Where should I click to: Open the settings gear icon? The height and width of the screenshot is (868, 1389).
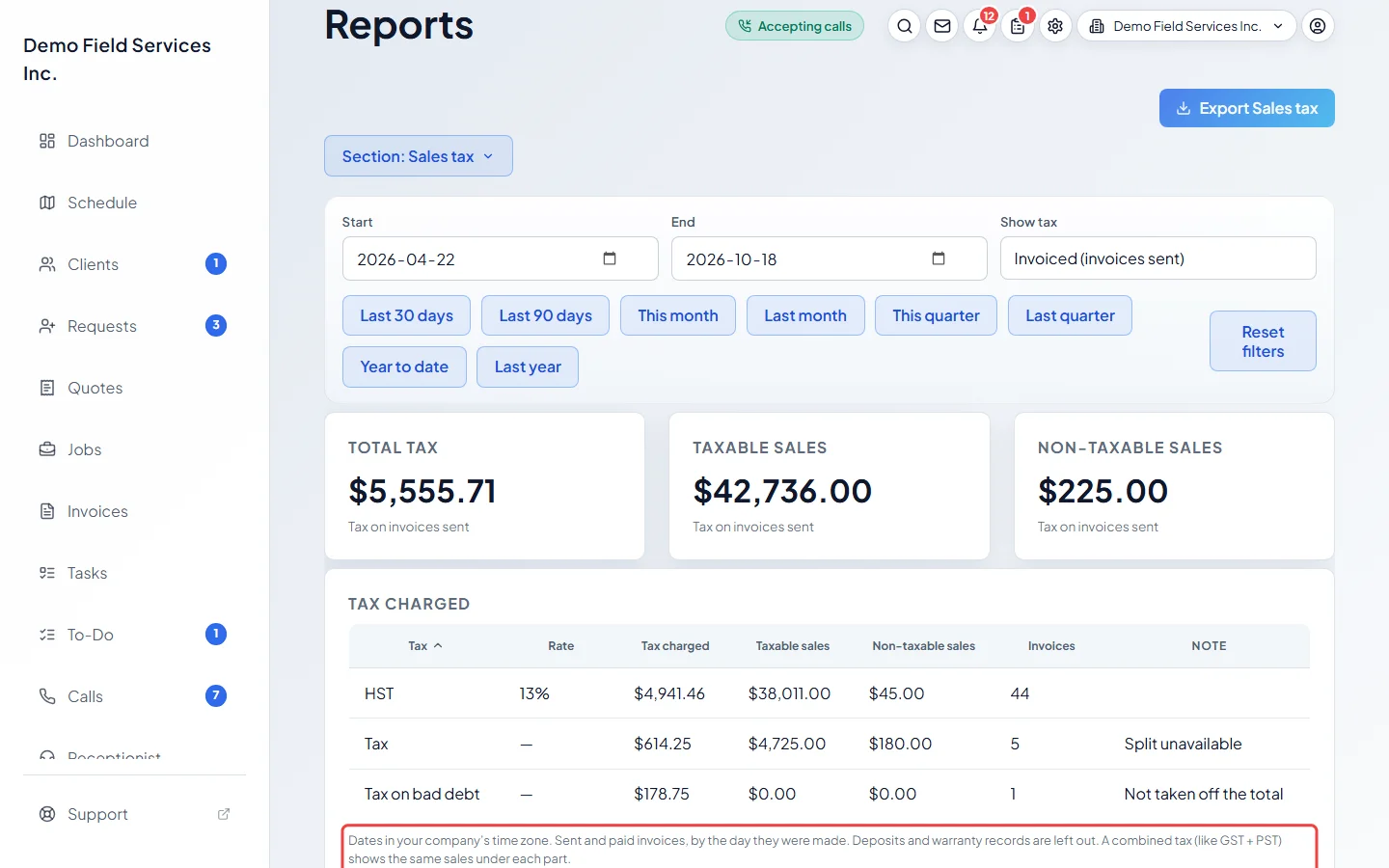click(1055, 26)
